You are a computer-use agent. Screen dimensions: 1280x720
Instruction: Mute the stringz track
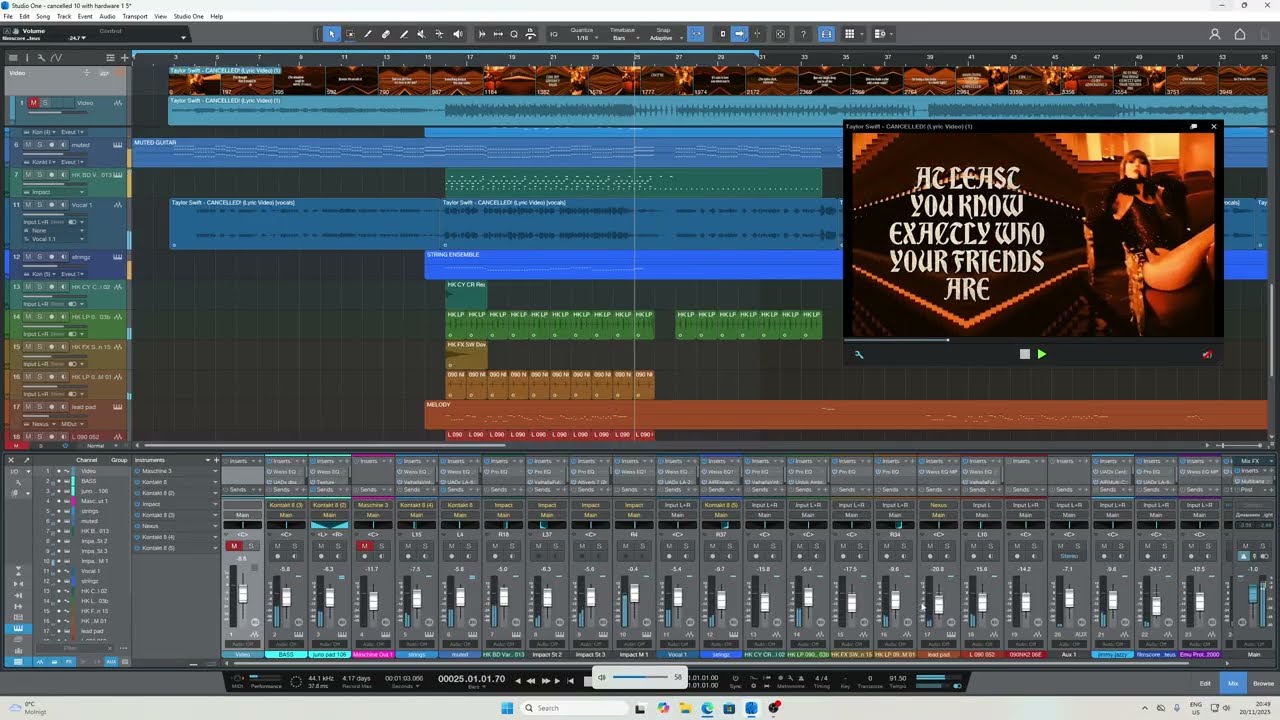tap(28, 257)
